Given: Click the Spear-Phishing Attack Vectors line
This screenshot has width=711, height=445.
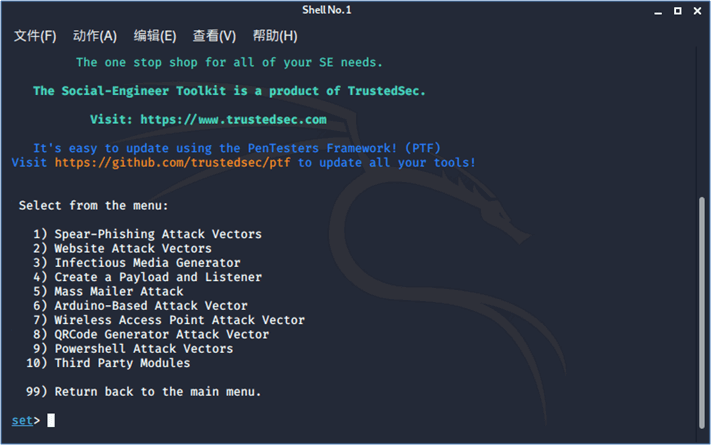Looking at the screenshot, I should (x=147, y=234).
